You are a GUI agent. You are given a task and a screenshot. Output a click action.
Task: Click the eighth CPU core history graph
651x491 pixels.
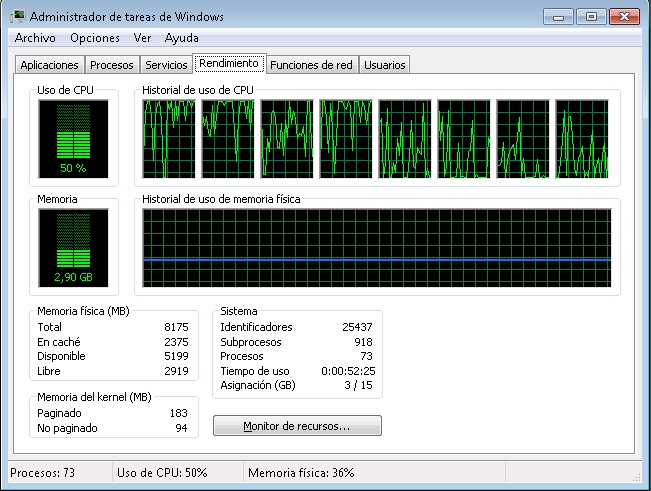(x=582, y=139)
